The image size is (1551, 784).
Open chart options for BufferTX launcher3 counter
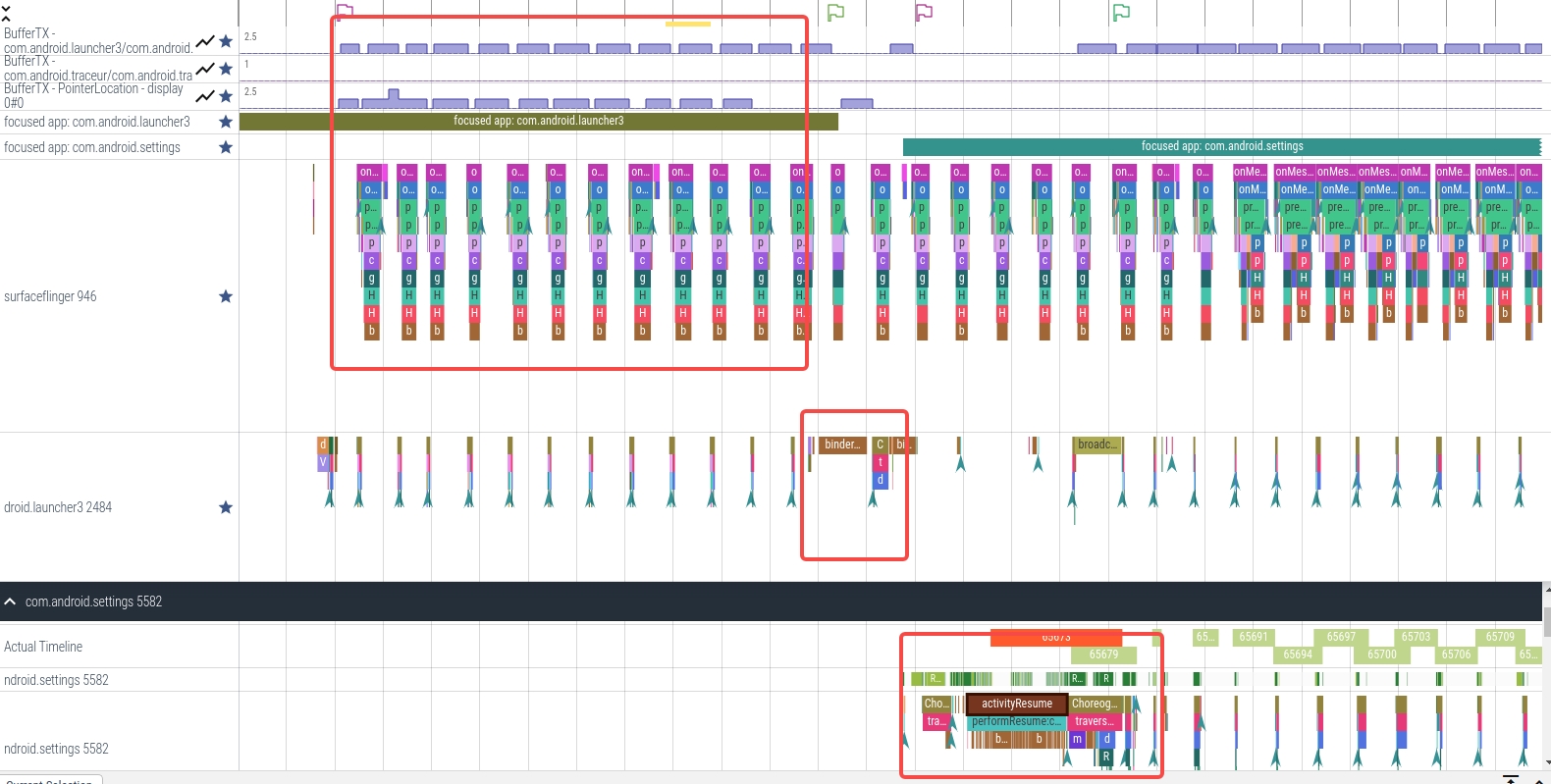[x=205, y=41]
